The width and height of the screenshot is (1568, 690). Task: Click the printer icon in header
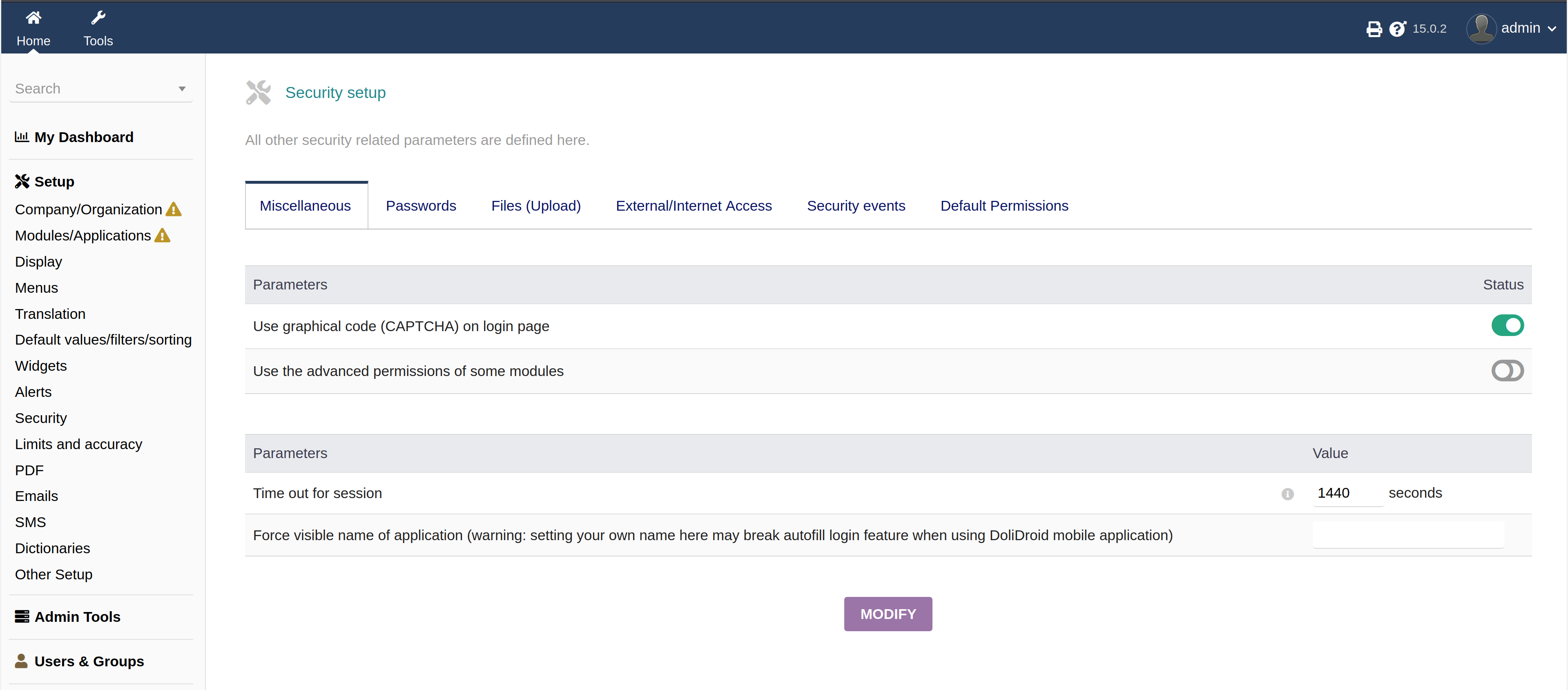[1374, 29]
